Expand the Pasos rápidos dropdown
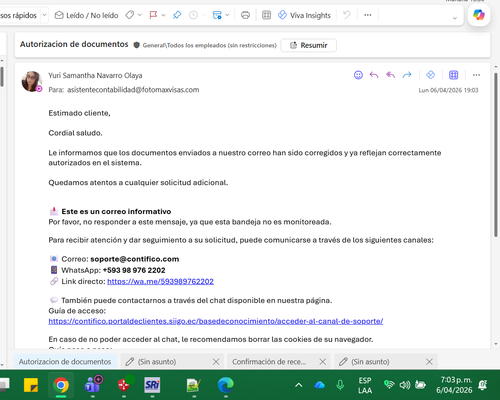Viewport: 500px width, 400px height. 44,15
